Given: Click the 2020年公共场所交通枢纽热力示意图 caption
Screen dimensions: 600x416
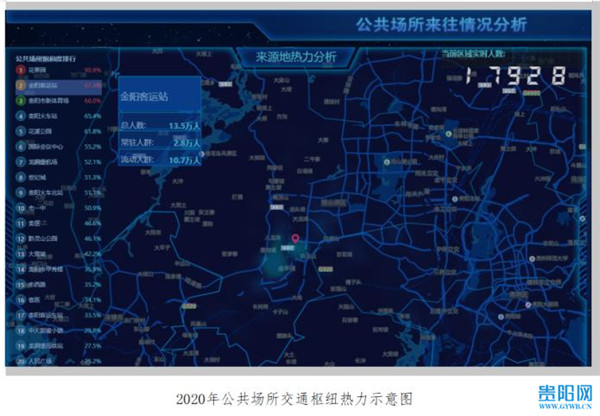Looking at the screenshot, I should coord(294,399).
